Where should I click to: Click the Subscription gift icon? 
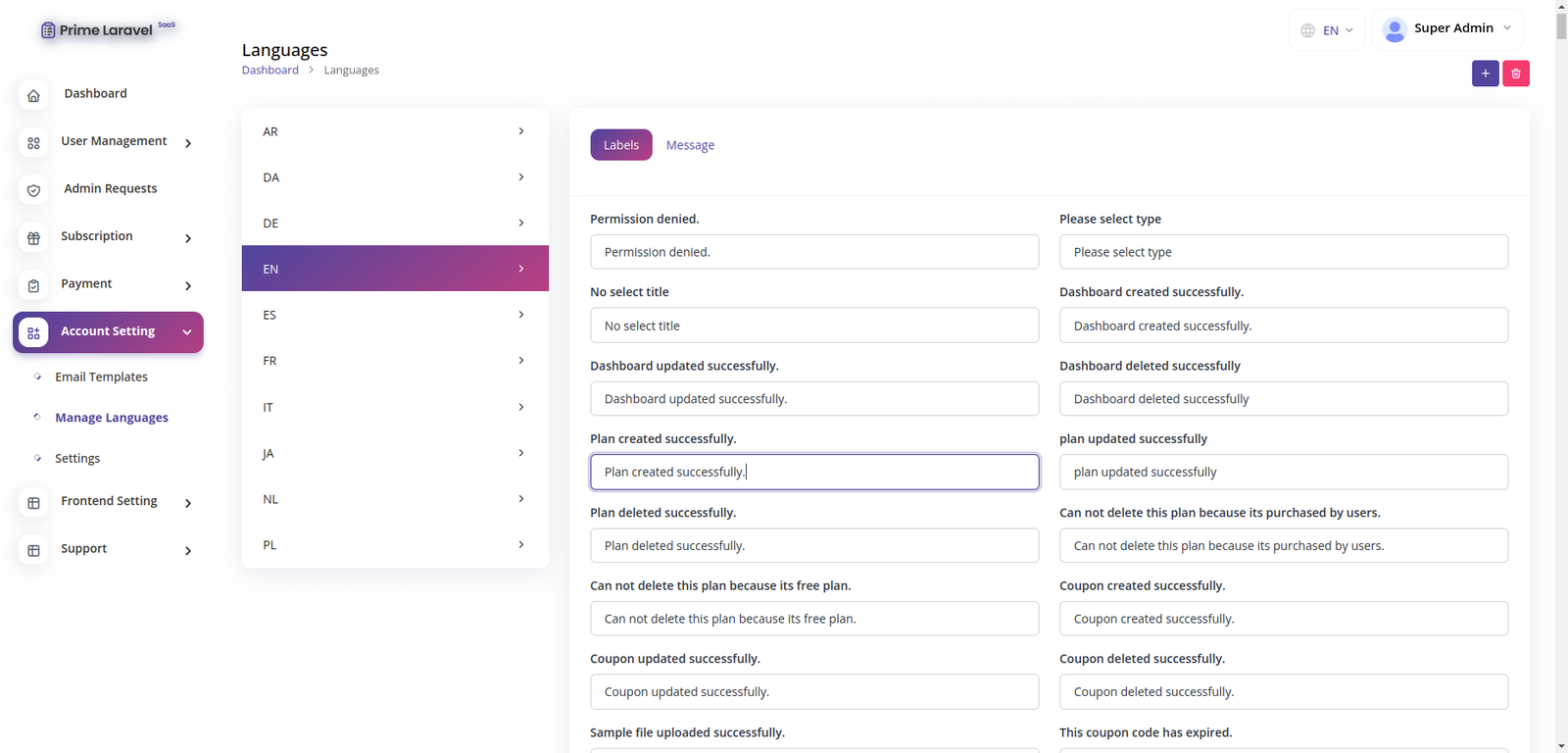pyautogui.click(x=33, y=238)
